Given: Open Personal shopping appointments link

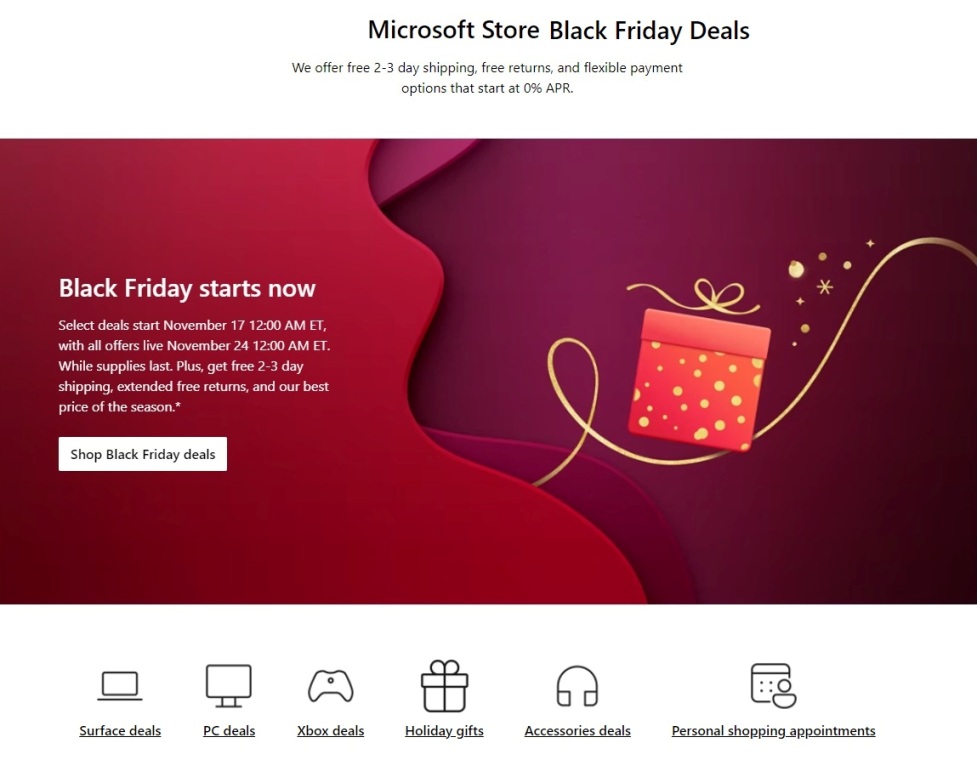Looking at the screenshot, I should 773,731.
